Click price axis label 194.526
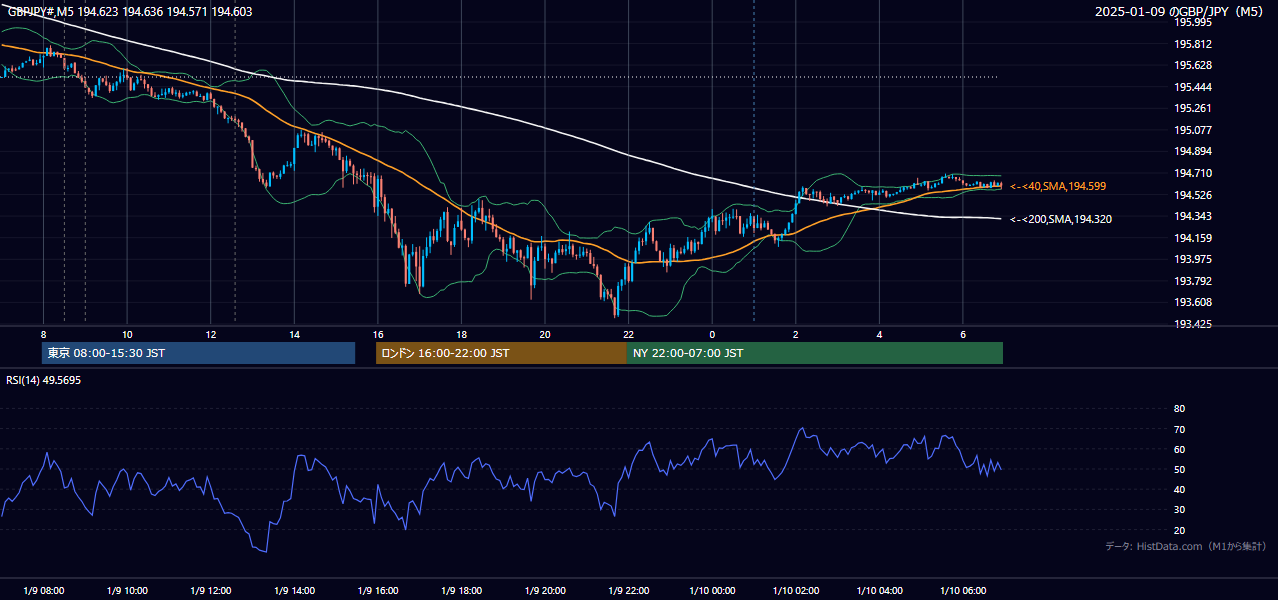This screenshot has height=600, width=1278. [1193, 195]
